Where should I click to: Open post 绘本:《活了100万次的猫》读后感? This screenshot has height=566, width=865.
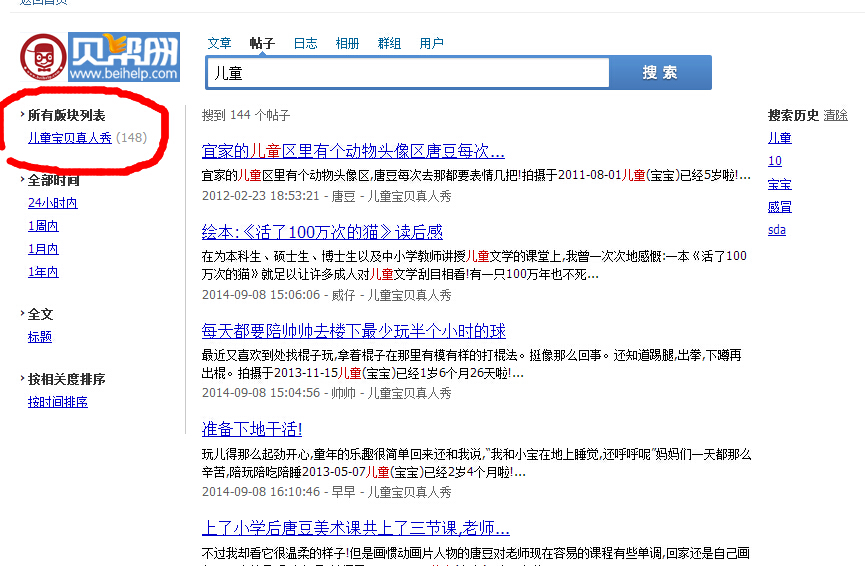322,232
